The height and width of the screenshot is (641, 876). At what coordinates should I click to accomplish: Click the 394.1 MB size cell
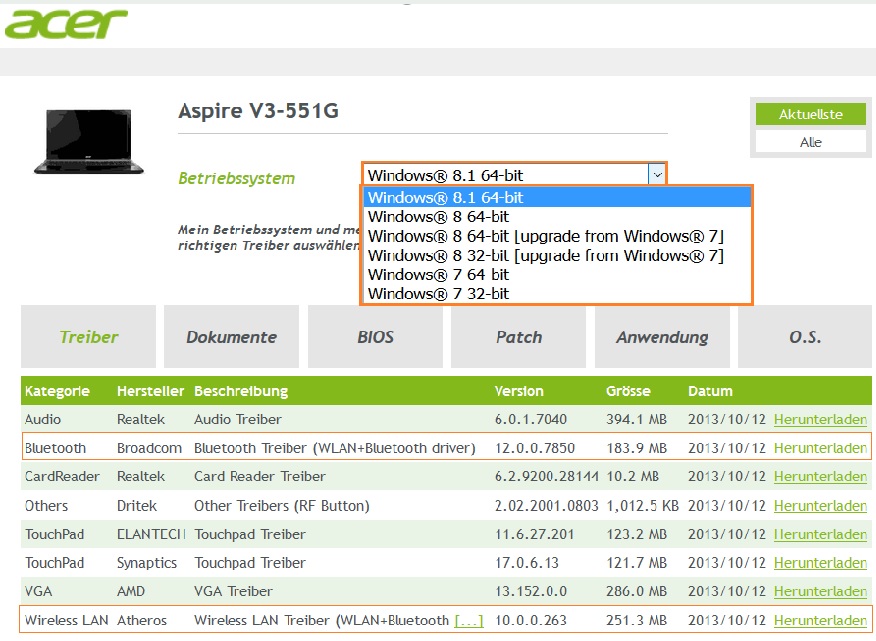click(636, 419)
